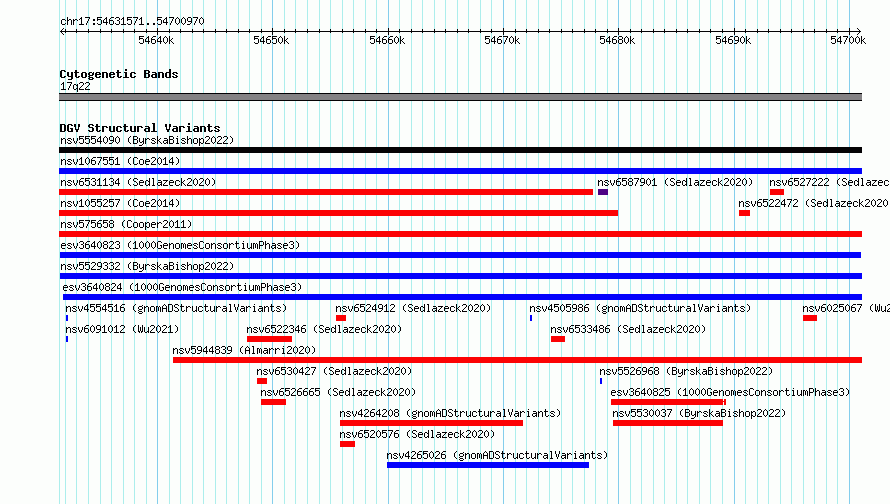The width and height of the screenshot is (890, 504).
Task: Open the nsv6025067 variant label
Action: pyautogui.click(x=846, y=308)
